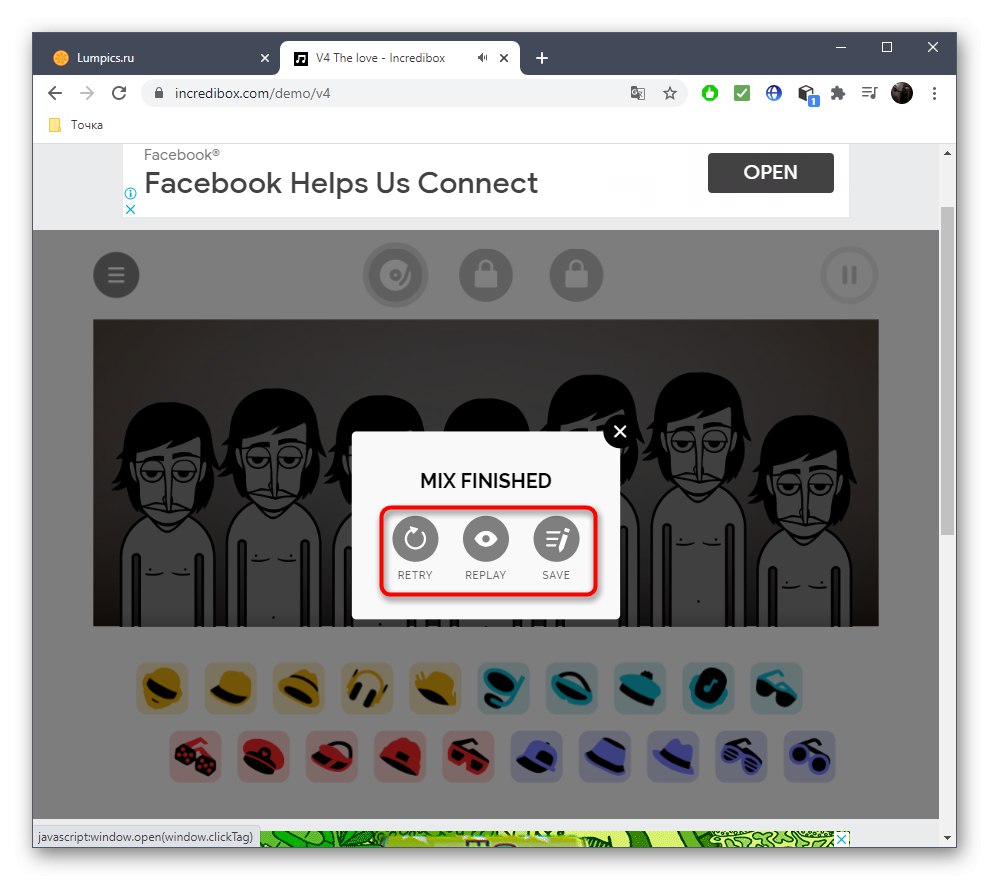Viewport: 989px width, 880px height.
Task: Select the red sun visor icon
Action: point(332,756)
